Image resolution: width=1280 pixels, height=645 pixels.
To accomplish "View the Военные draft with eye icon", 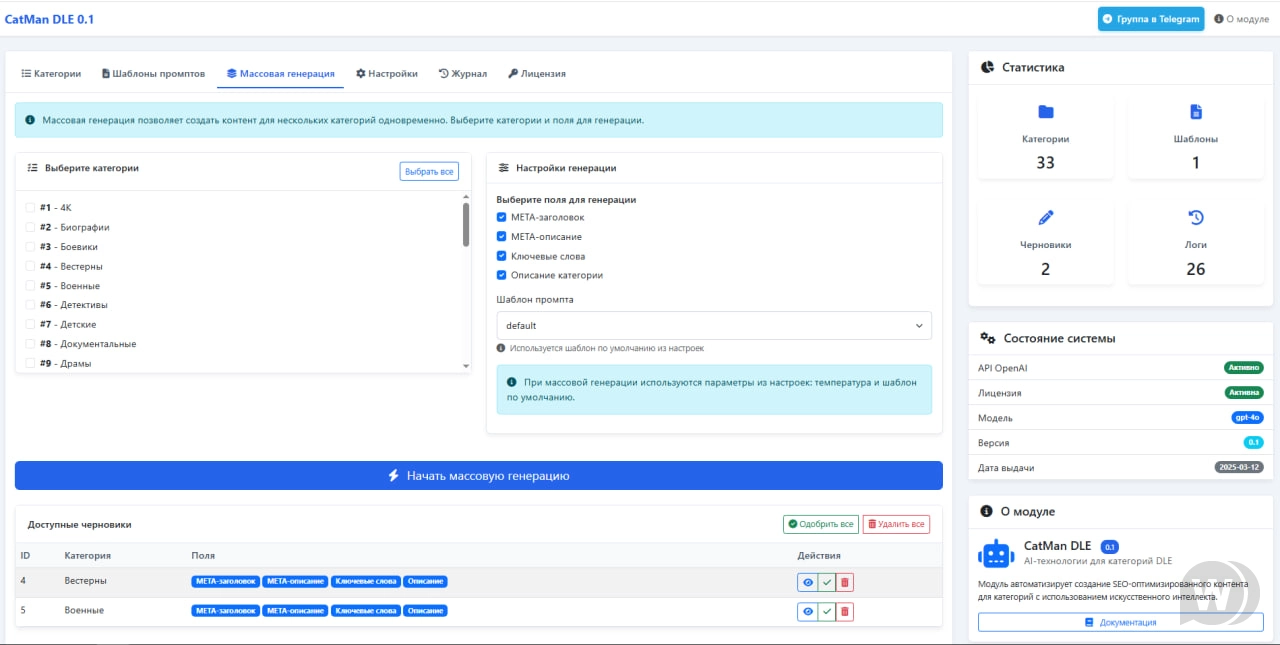I will click(x=807, y=612).
